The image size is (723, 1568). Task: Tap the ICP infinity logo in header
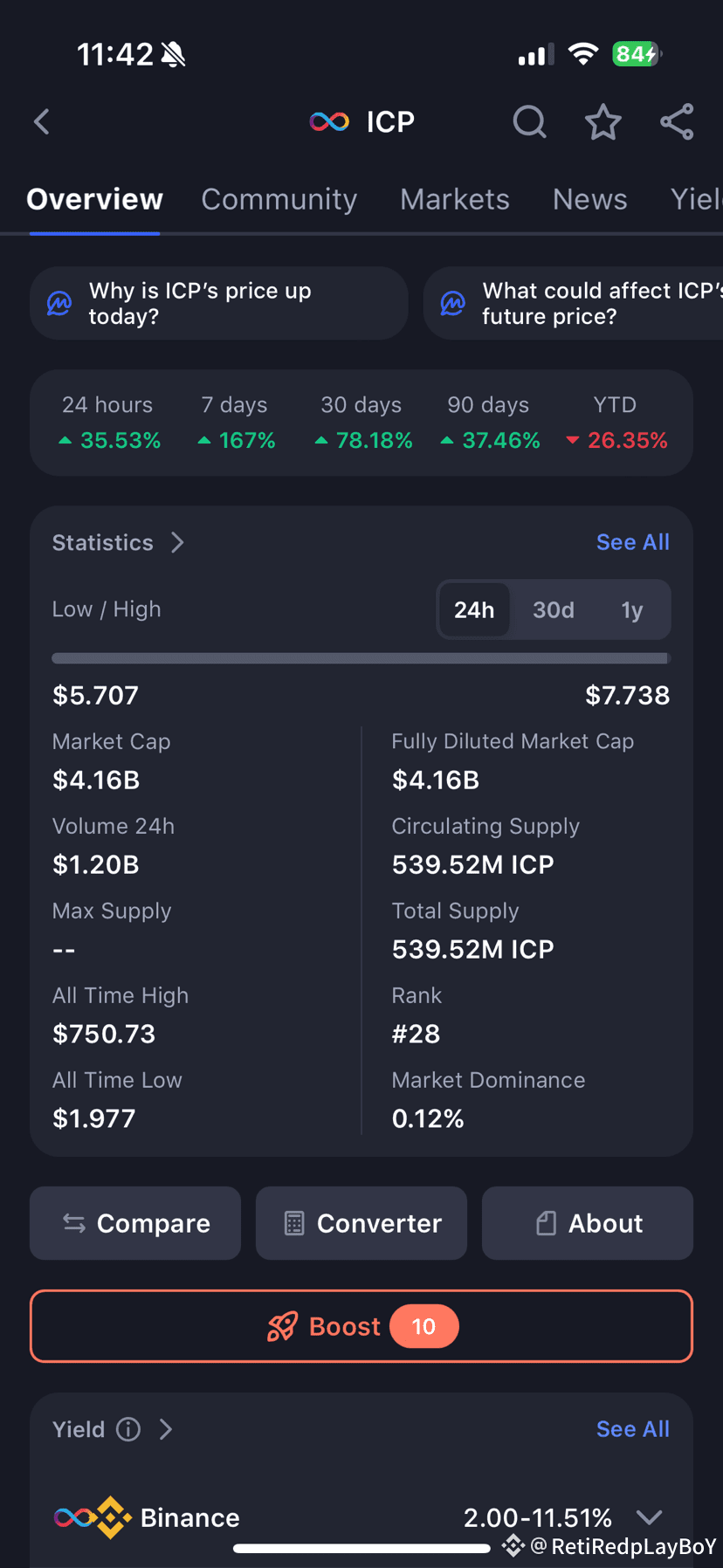click(x=329, y=121)
